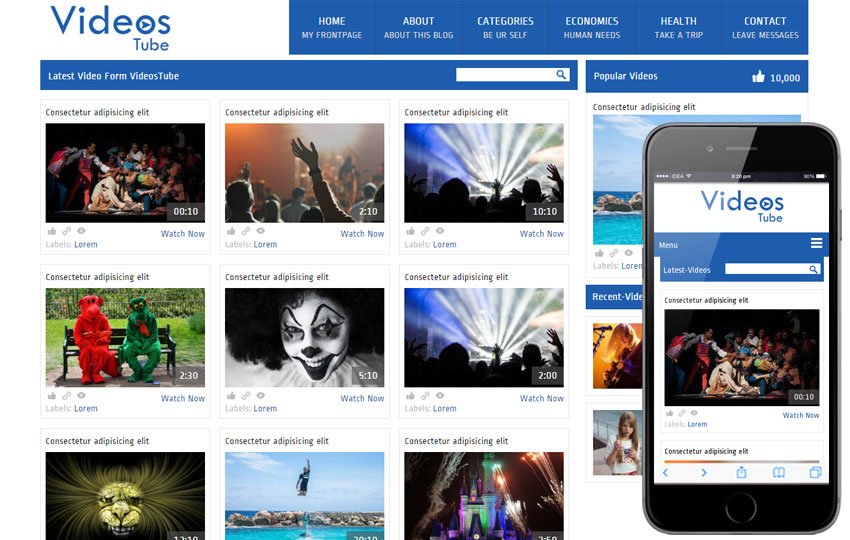The image size is (850, 540).
Task: Click eye icon under the 2:00 video
Action: pos(440,396)
